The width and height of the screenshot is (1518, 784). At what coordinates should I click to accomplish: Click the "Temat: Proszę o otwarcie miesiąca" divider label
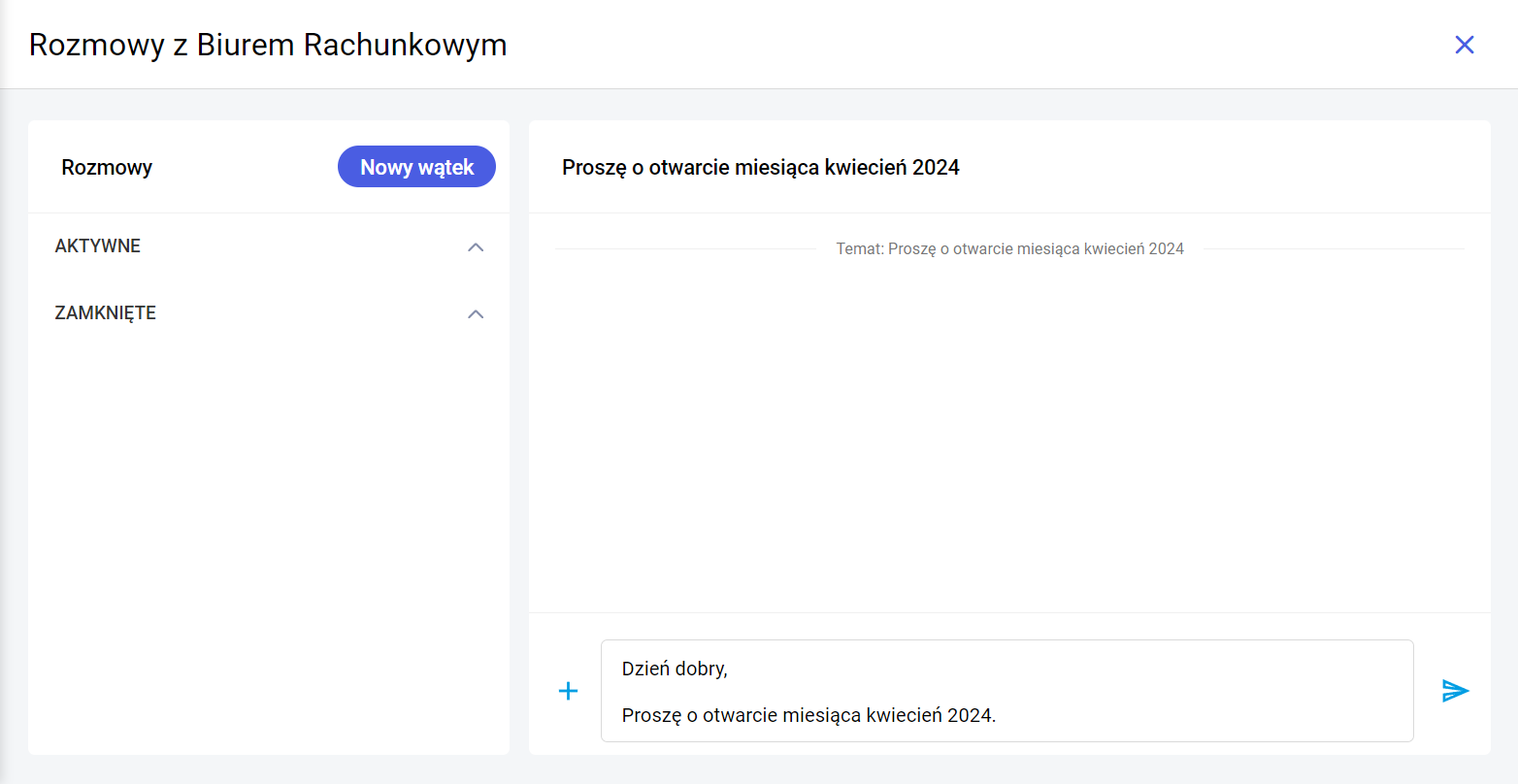[x=1009, y=249]
